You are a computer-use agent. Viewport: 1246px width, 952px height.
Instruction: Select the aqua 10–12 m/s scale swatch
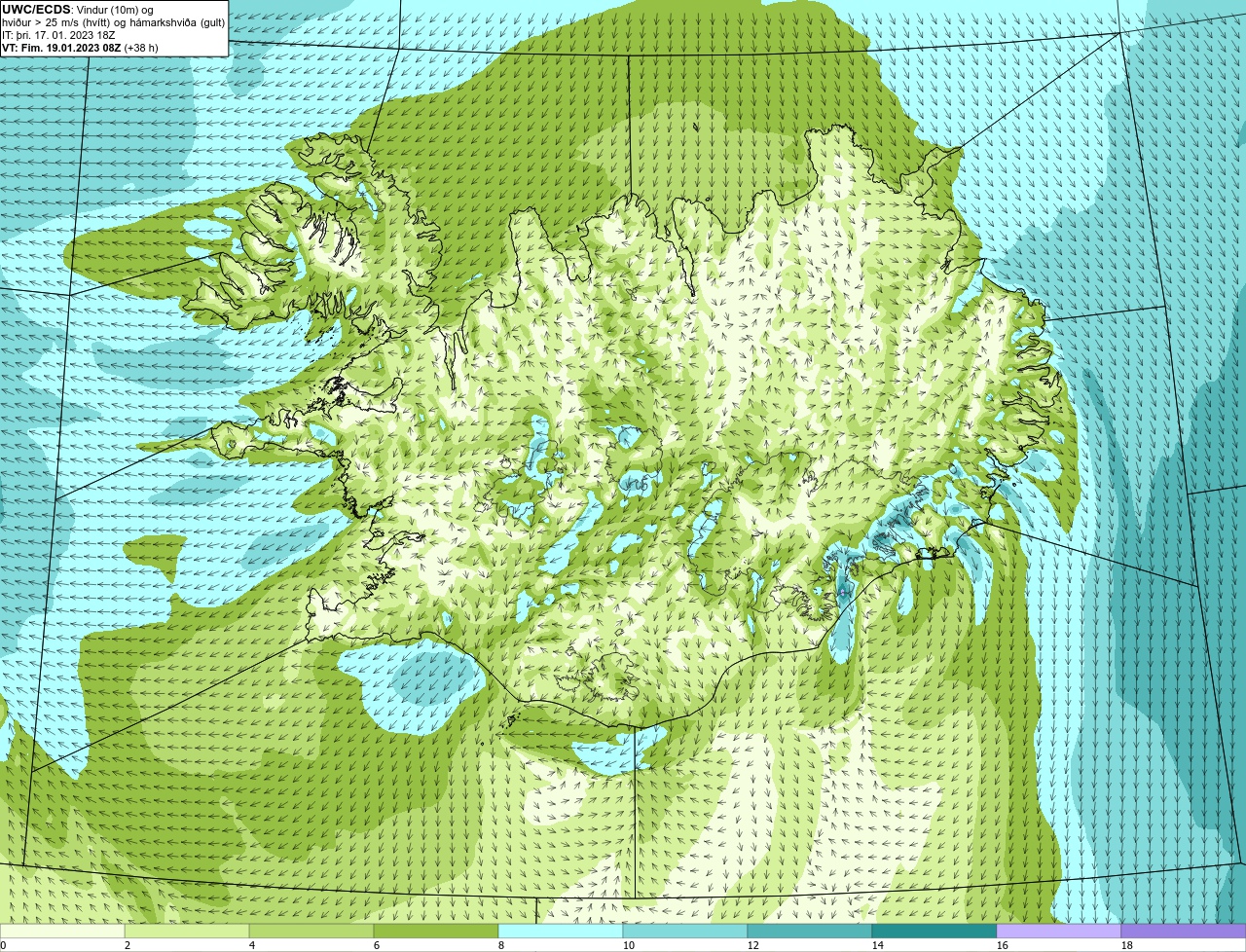[685, 932]
